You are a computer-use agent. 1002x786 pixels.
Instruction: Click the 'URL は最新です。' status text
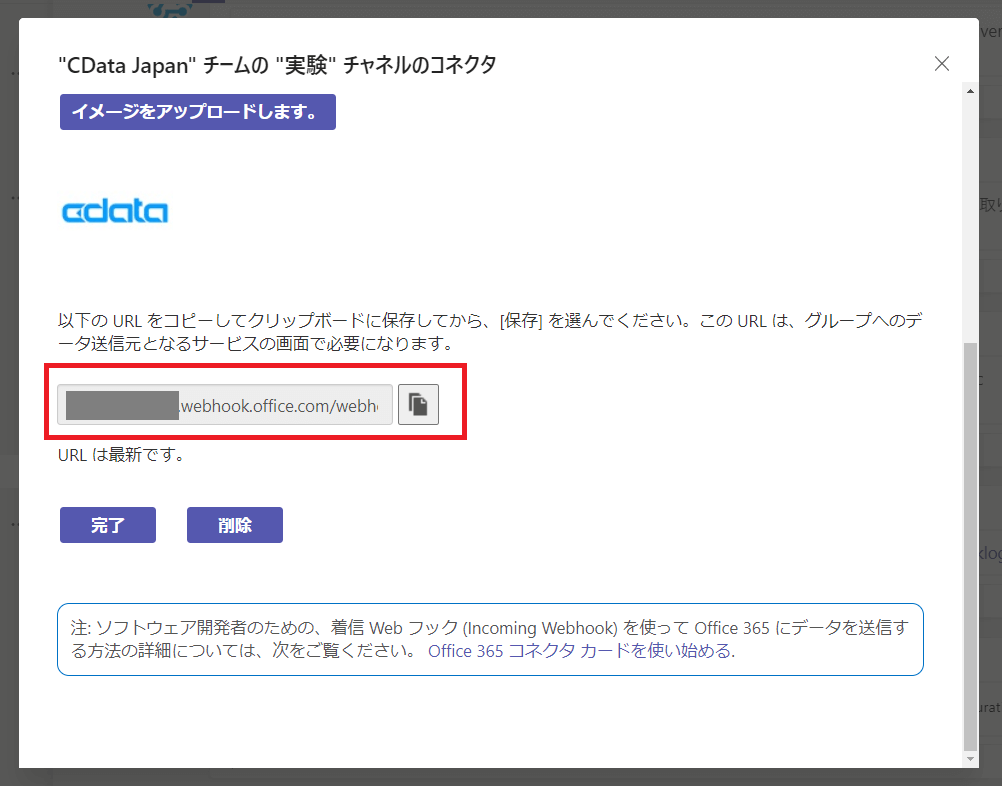pos(121,455)
